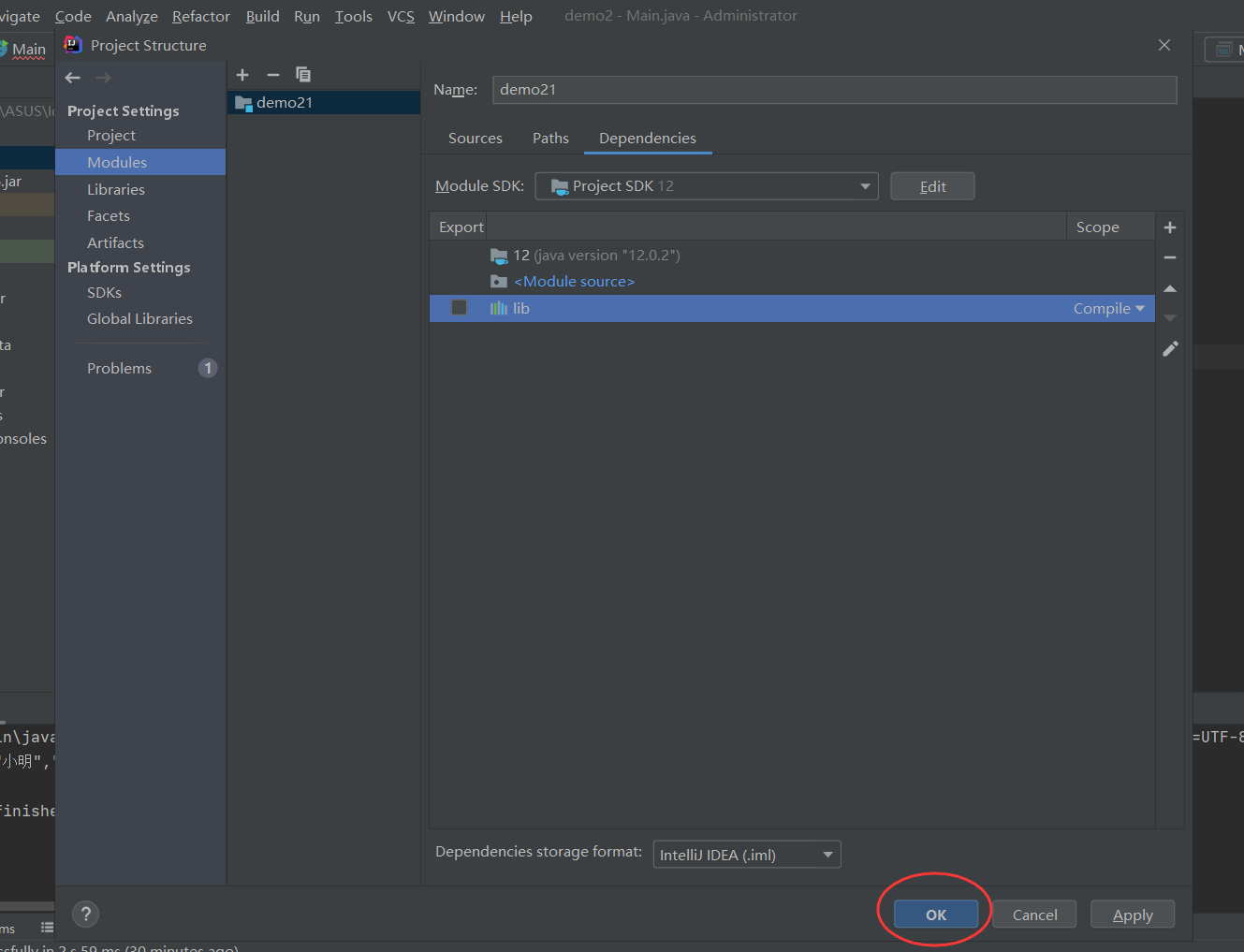Click the lib library icon

pos(499,308)
